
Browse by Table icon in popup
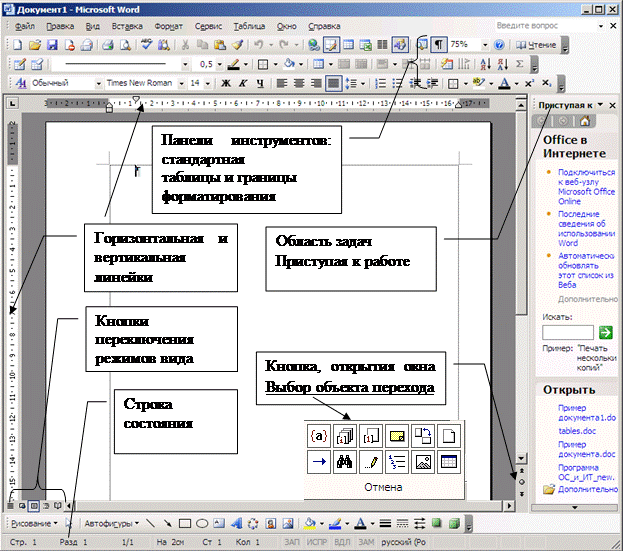coord(449,462)
